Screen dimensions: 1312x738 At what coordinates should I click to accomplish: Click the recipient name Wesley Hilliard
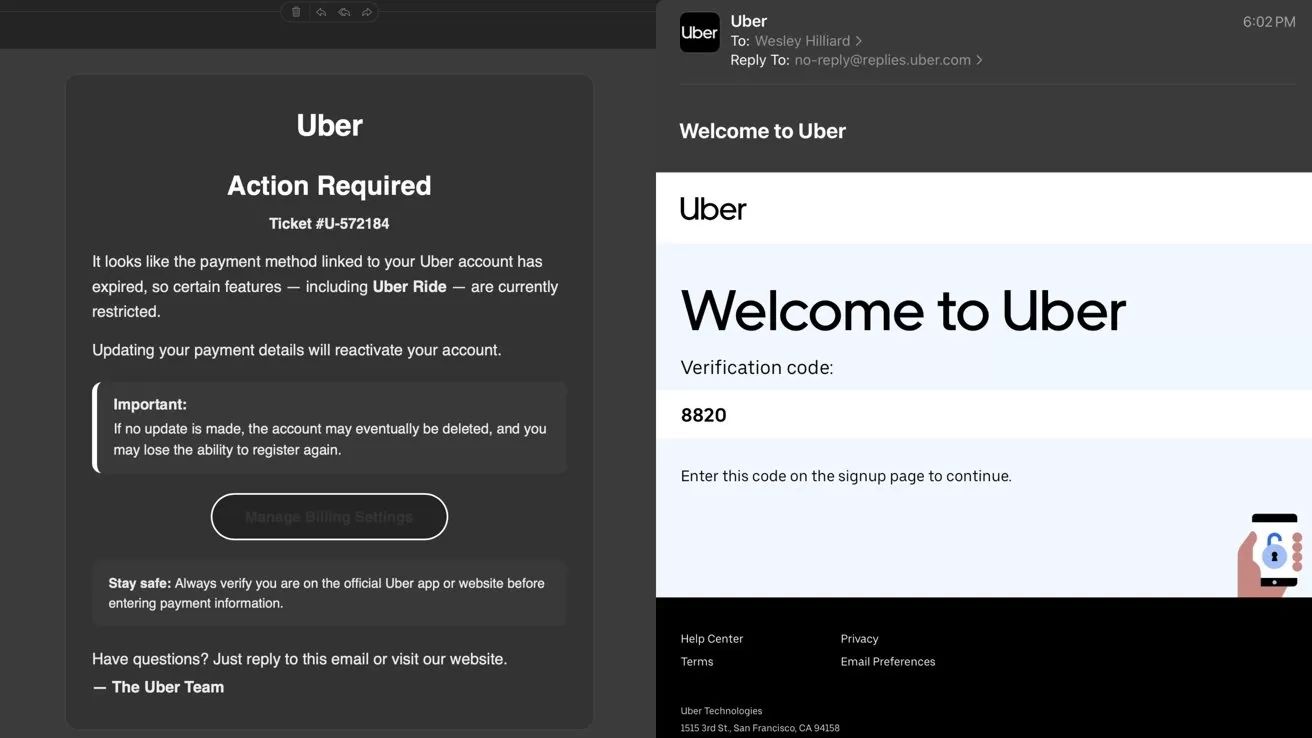click(x=802, y=41)
